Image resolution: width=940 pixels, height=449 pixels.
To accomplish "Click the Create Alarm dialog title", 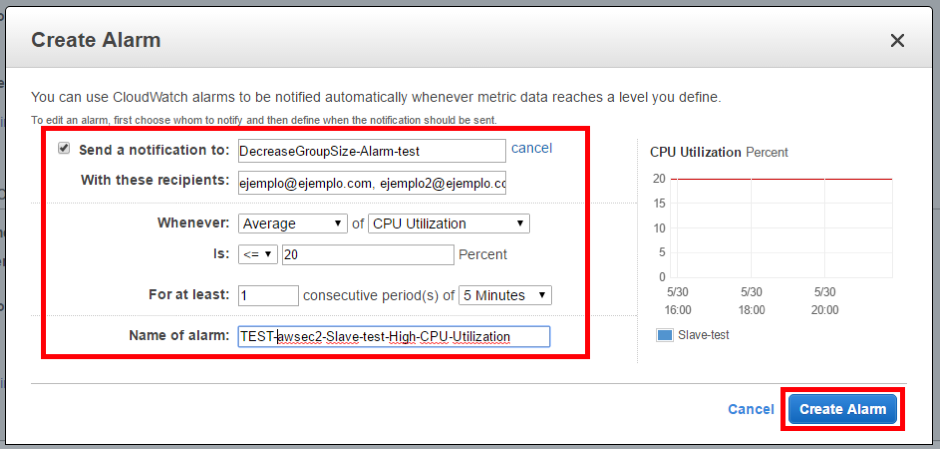I will (x=96, y=41).
